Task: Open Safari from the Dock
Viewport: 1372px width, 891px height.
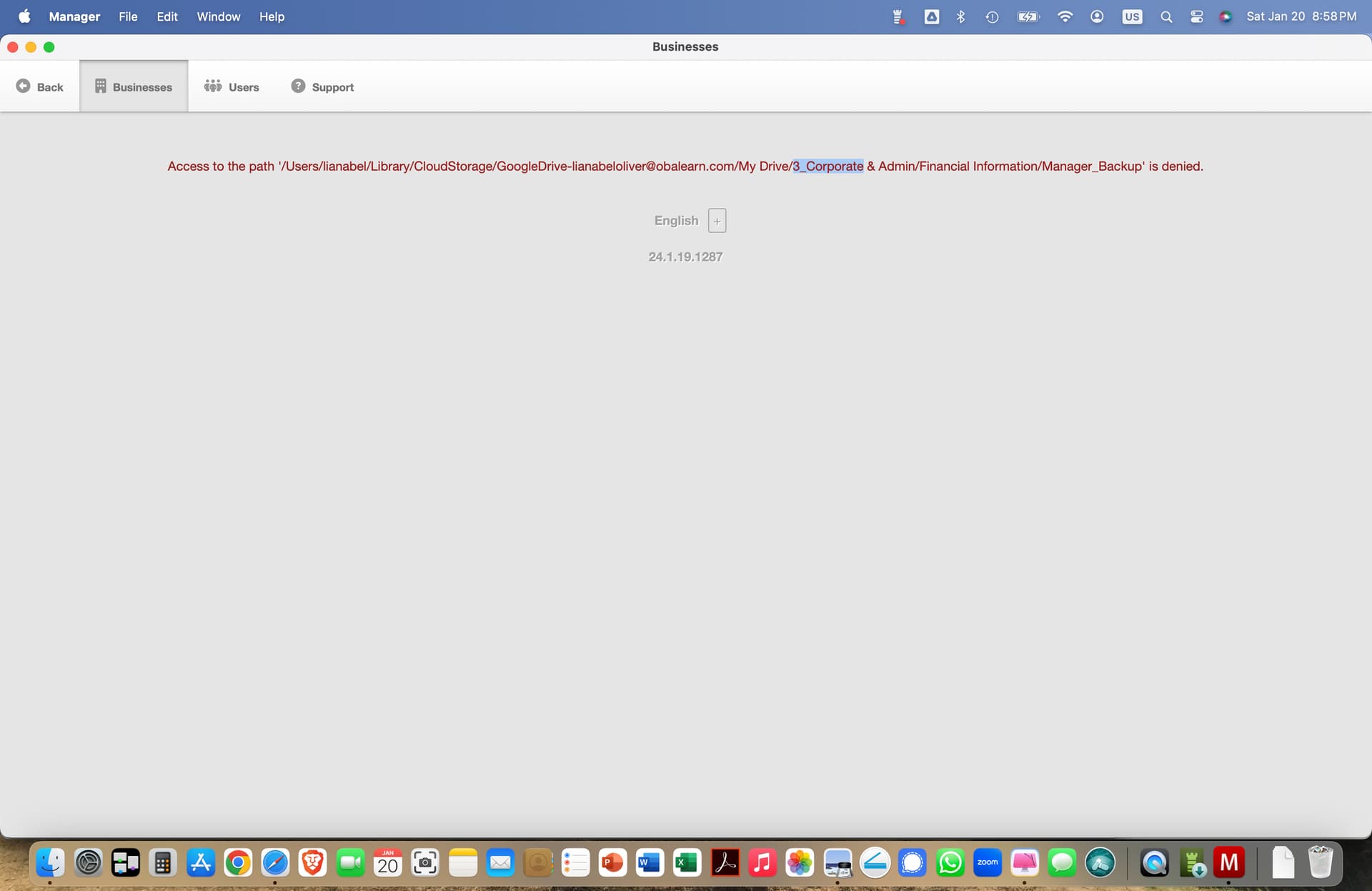Action: pos(275,862)
